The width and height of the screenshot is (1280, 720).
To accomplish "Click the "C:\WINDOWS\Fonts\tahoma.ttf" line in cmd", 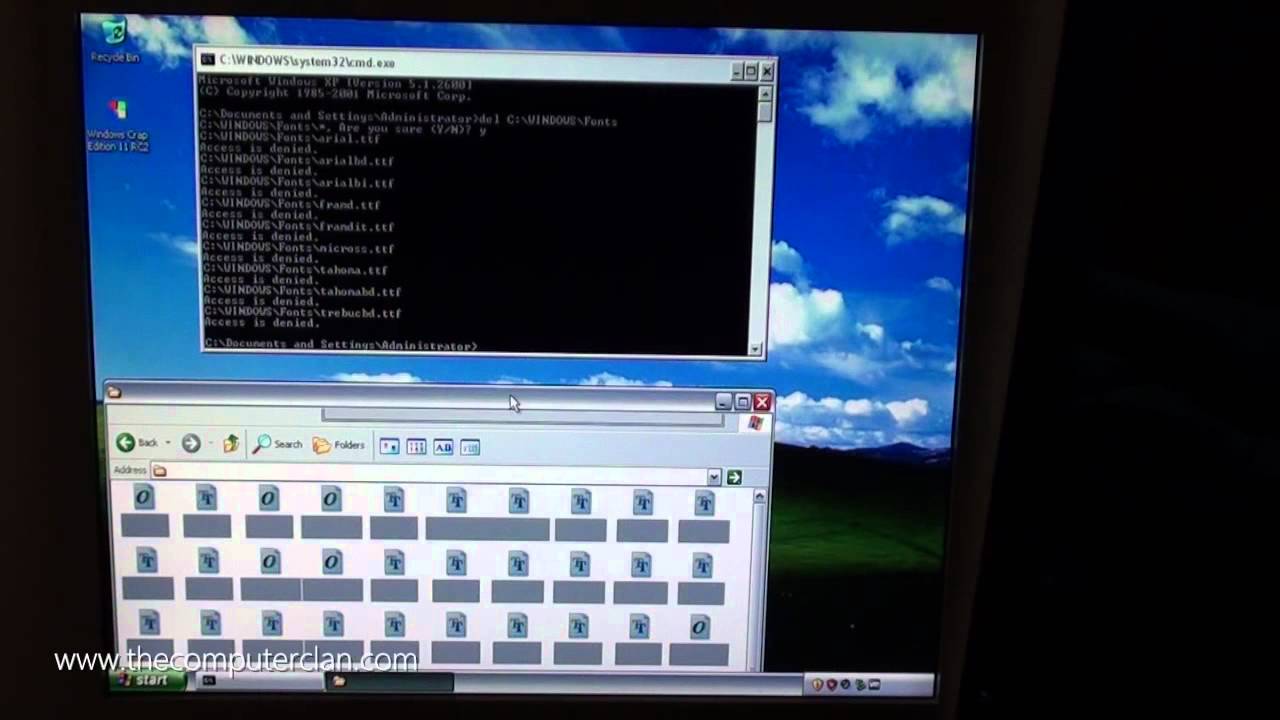I will coord(295,270).
